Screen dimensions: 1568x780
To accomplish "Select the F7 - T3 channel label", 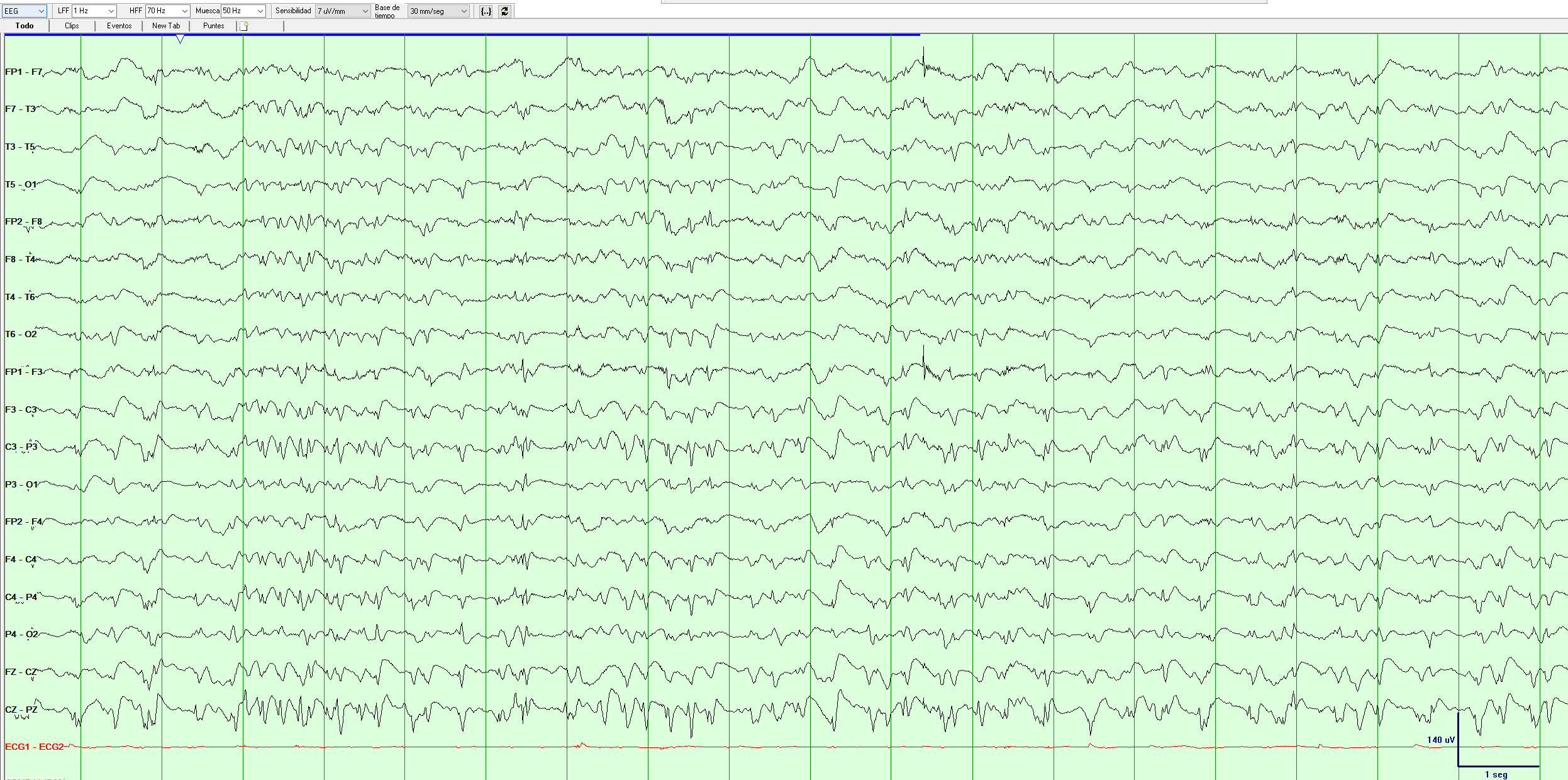I will [x=20, y=109].
